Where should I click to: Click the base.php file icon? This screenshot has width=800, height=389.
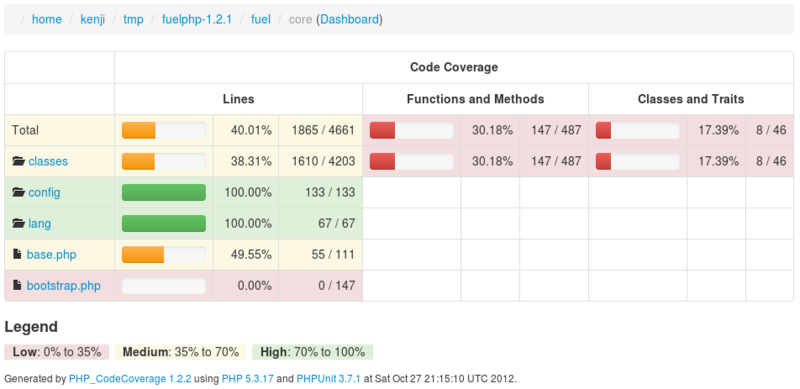17,254
